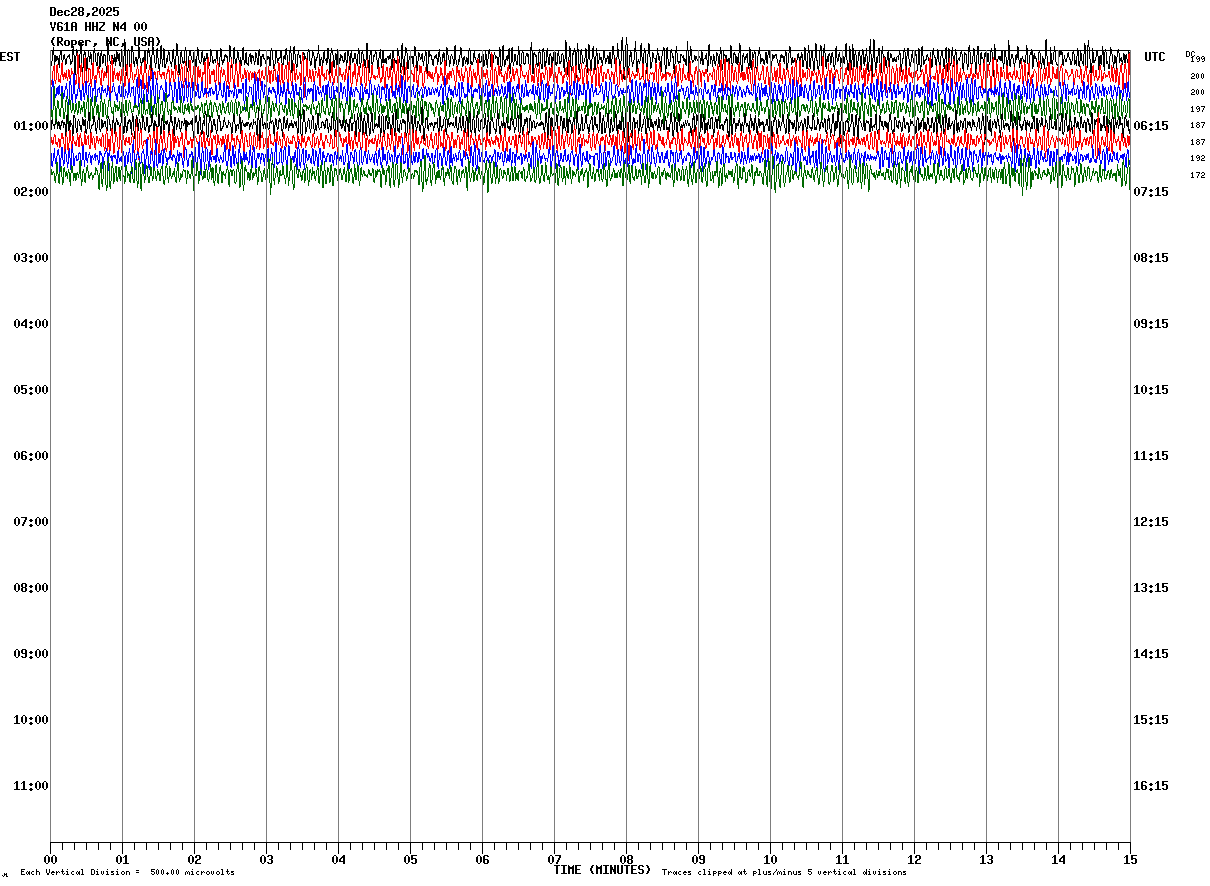1210x886 pixels.
Task: Click the 07:15 UTC time label
Action: pos(1150,192)
